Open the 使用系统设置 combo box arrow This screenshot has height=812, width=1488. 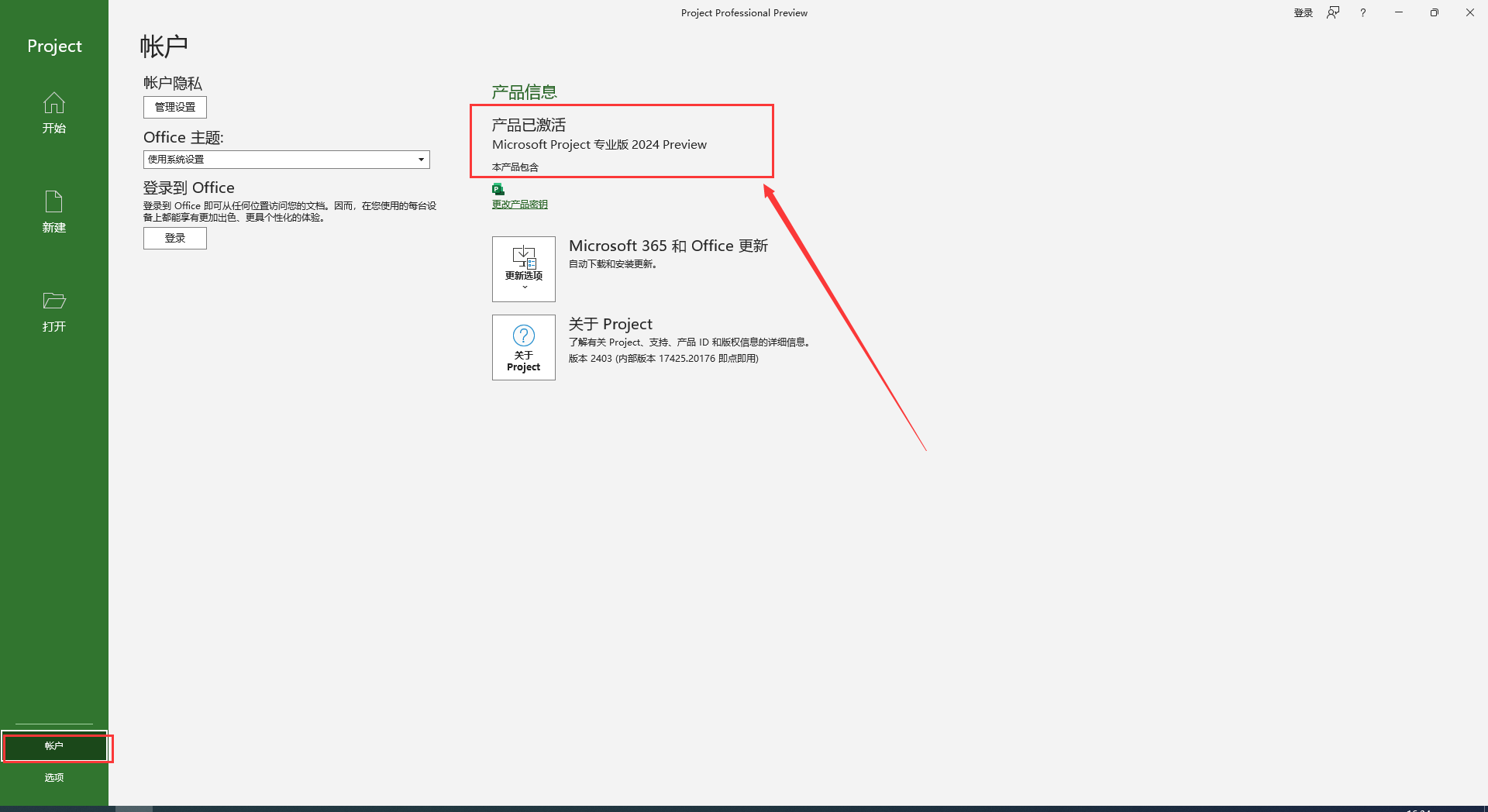coord(419,159)
